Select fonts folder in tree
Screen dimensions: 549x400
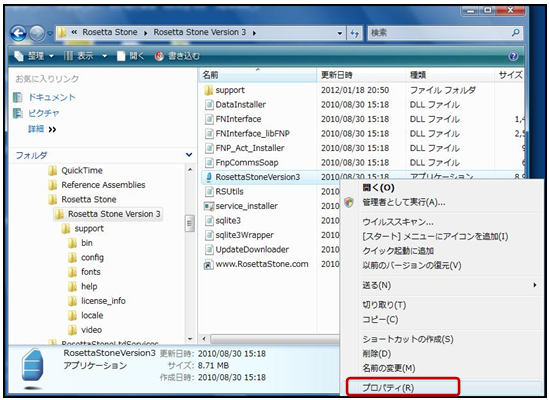[x=91, y=272]
